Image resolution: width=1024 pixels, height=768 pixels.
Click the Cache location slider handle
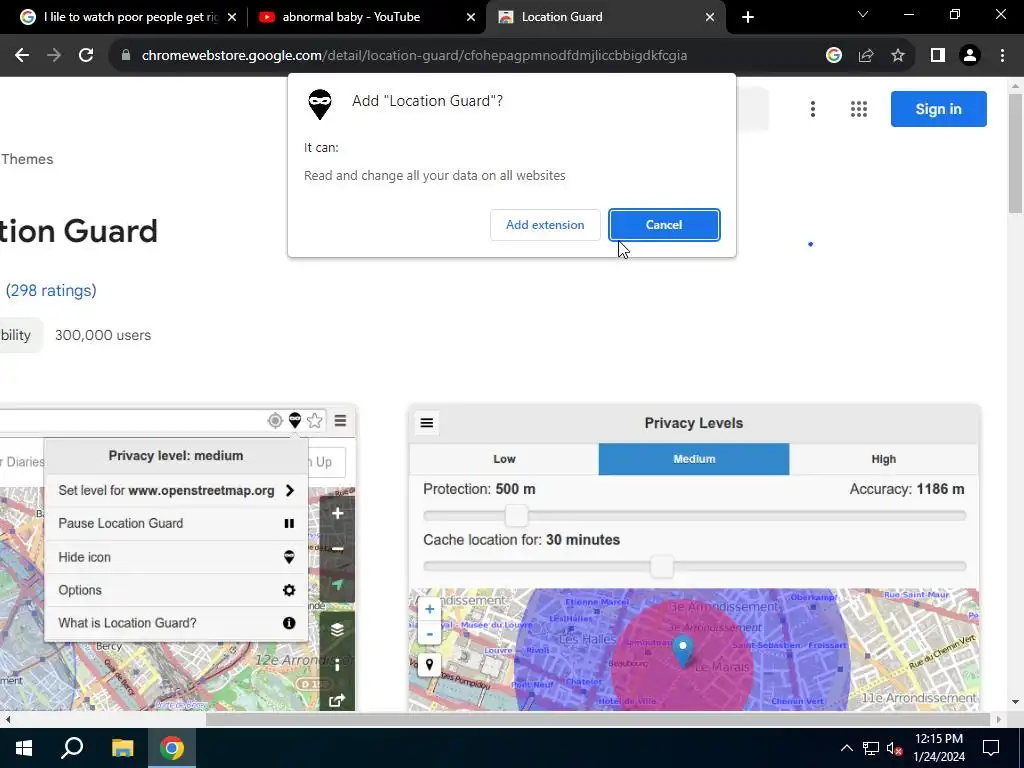(x=662, y=567)
